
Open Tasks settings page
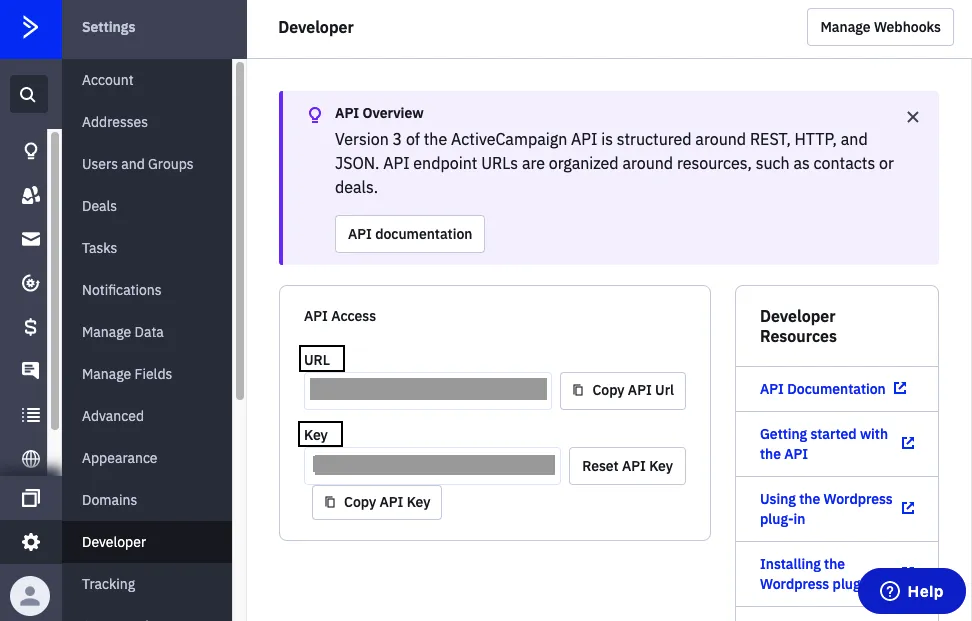click(x=99, y=248)
